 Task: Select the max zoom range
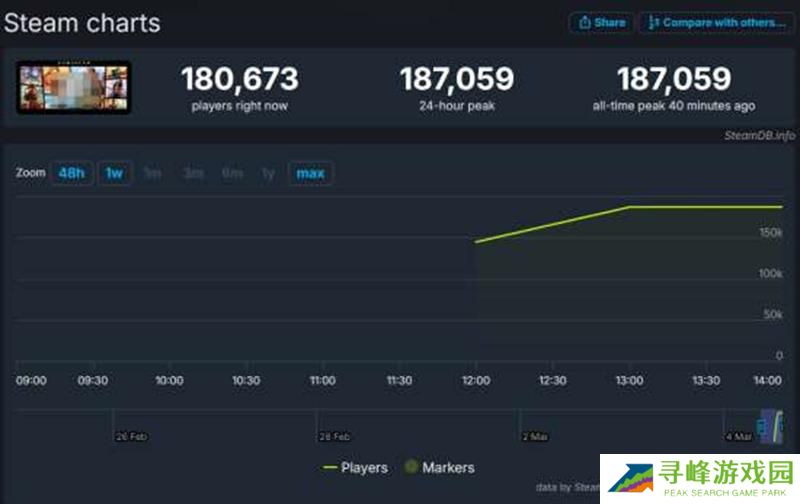point(310,173)
